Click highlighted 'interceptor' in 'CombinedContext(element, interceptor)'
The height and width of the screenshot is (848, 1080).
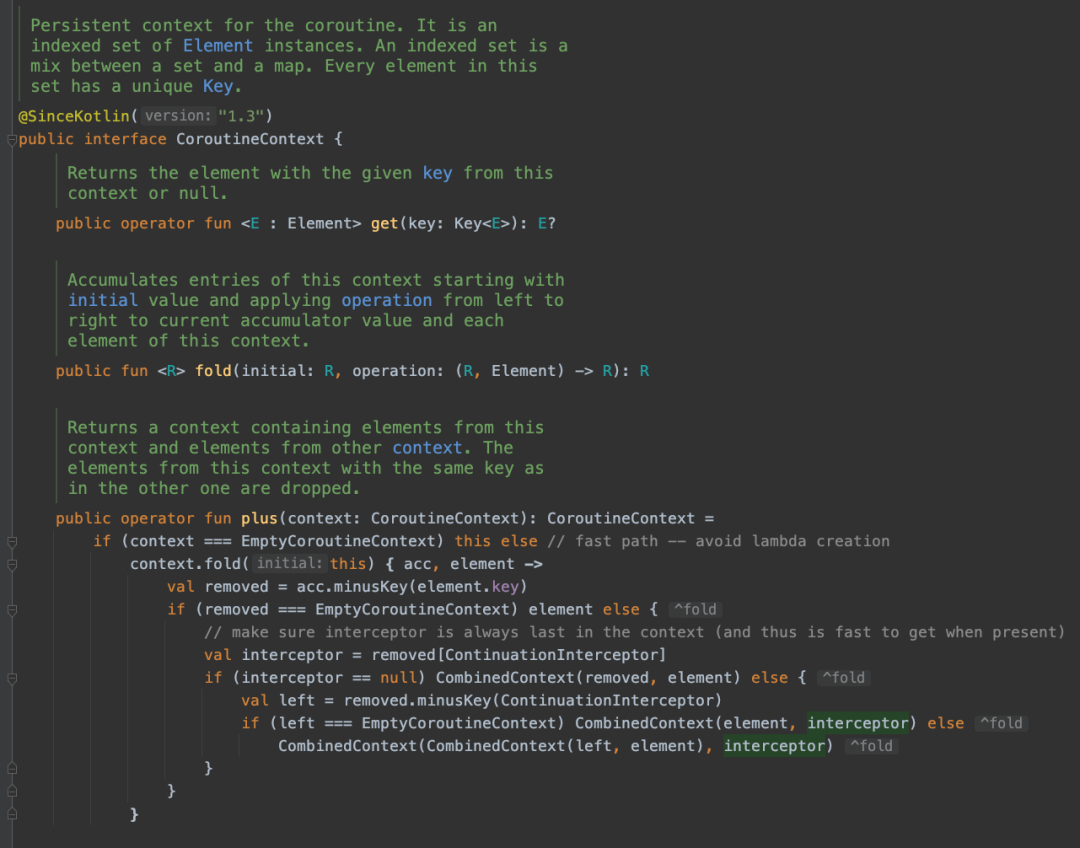point(858,723)
